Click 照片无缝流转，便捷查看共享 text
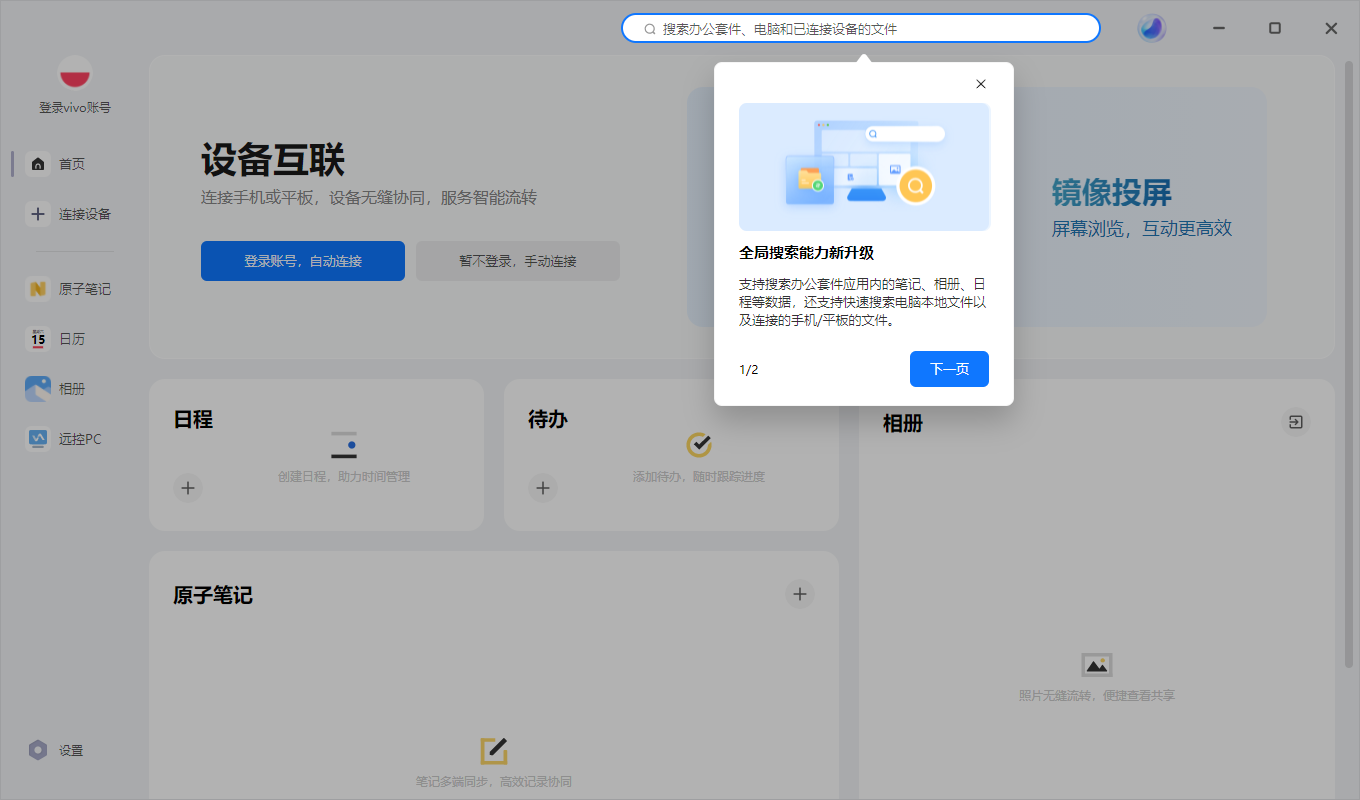Screen dimensions: 1360x800 (x=1097, y=695)
